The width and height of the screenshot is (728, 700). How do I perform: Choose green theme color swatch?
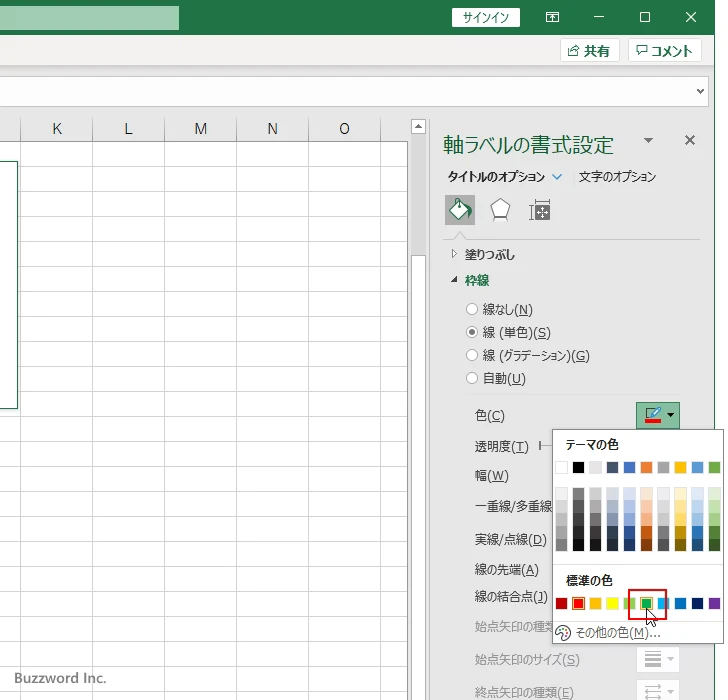pos(715,467)
